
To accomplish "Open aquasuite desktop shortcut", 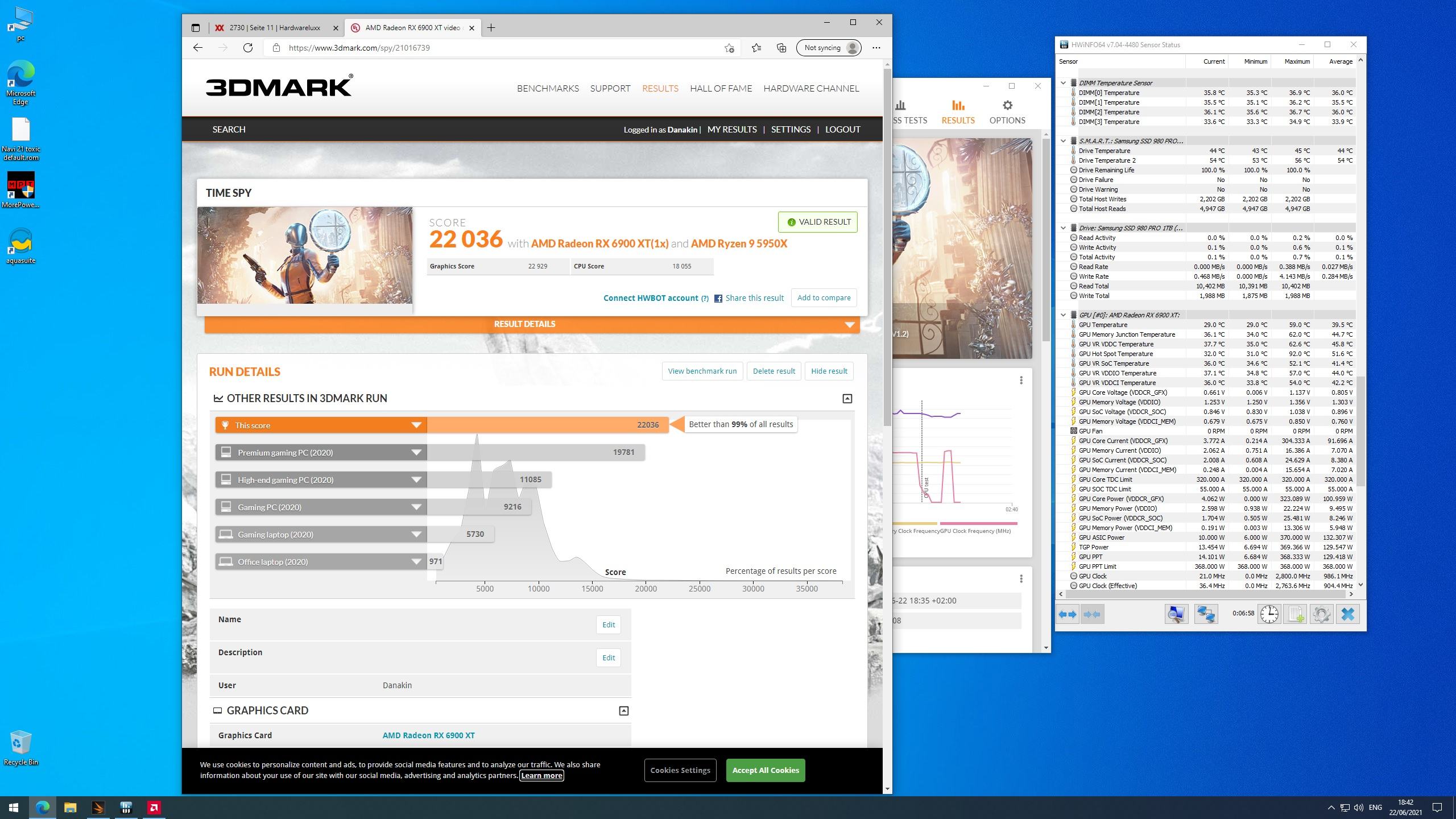I will (21, 246).
